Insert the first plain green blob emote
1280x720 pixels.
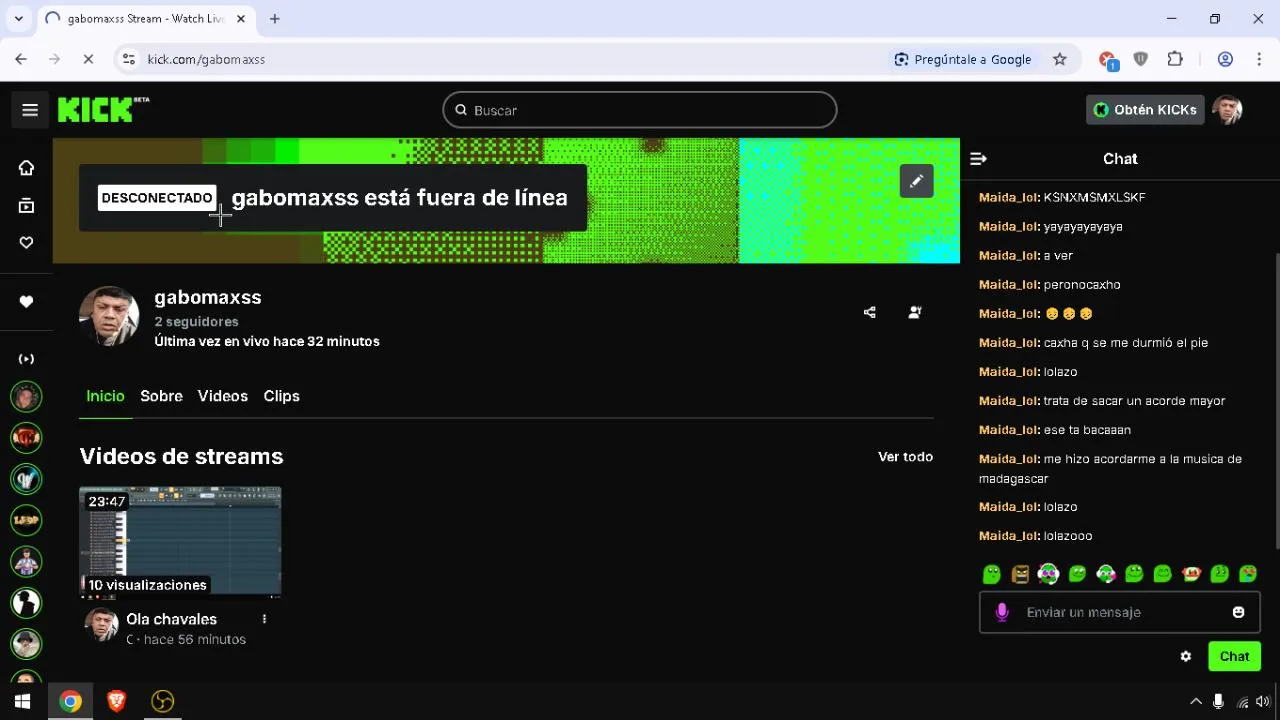click(x=991, y=574)
